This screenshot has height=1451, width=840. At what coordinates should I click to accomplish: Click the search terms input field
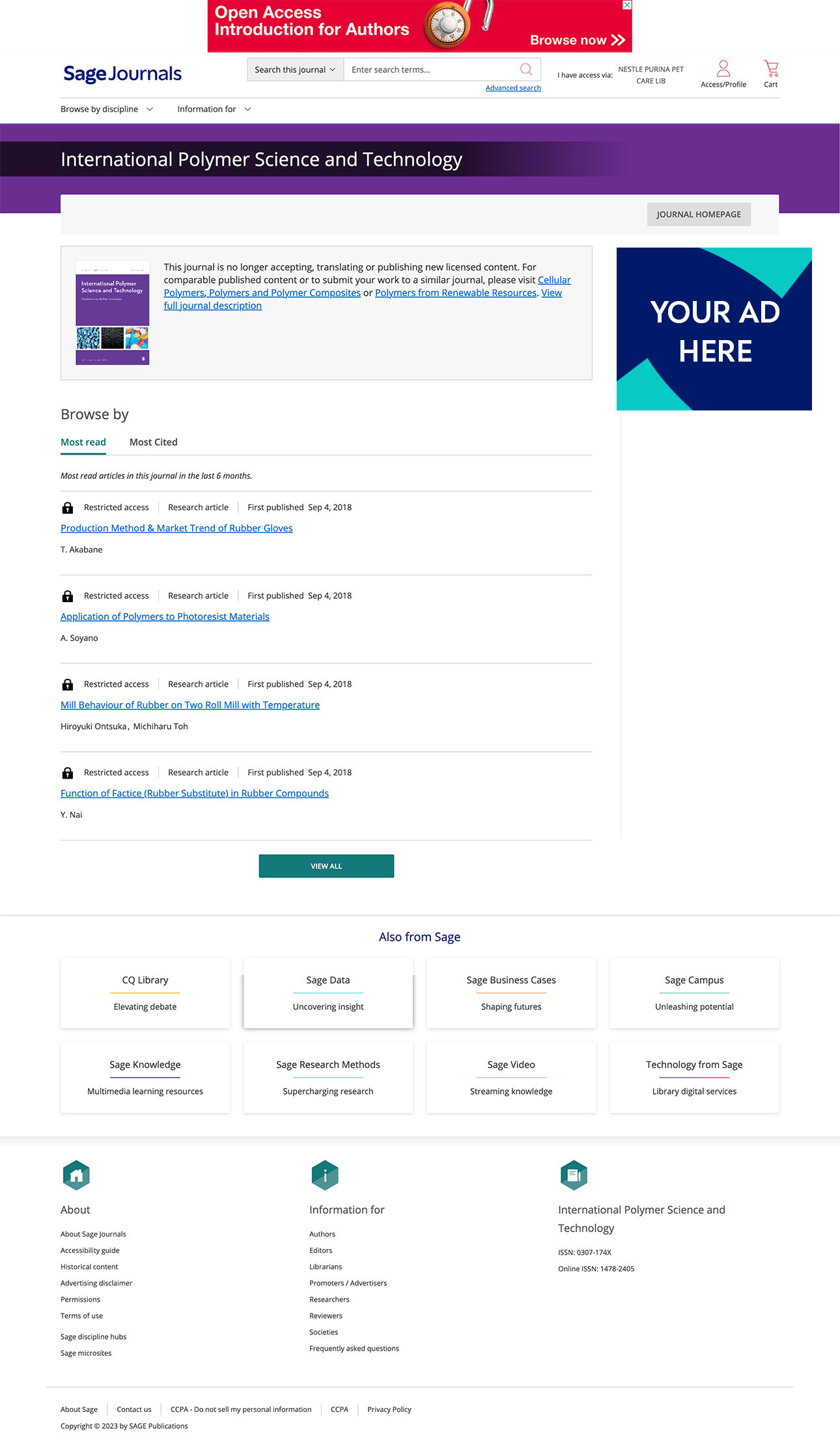430,70
